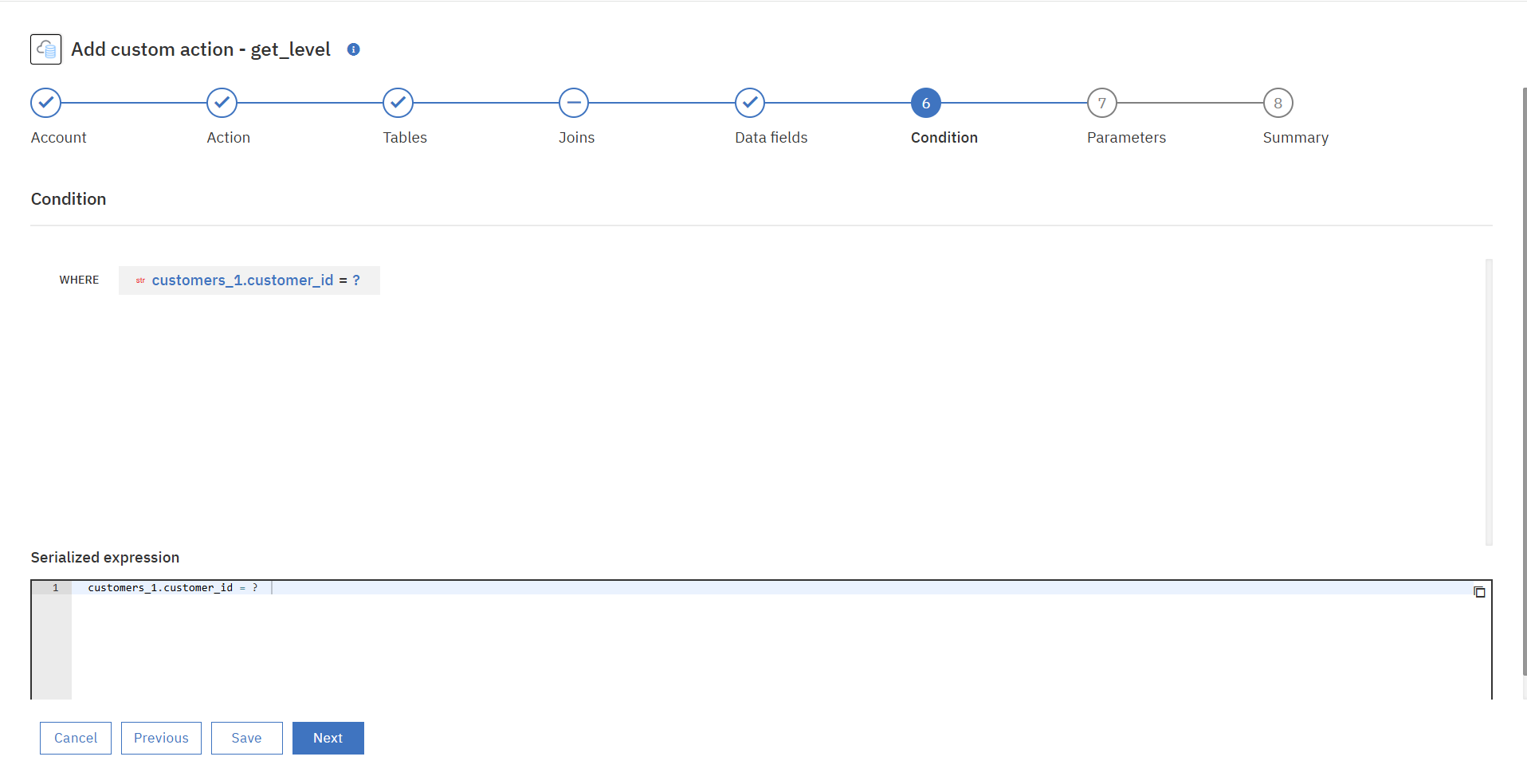Click the cloud database icon in header
Viewport: 1527px width, 784px height.
point(46,49)
